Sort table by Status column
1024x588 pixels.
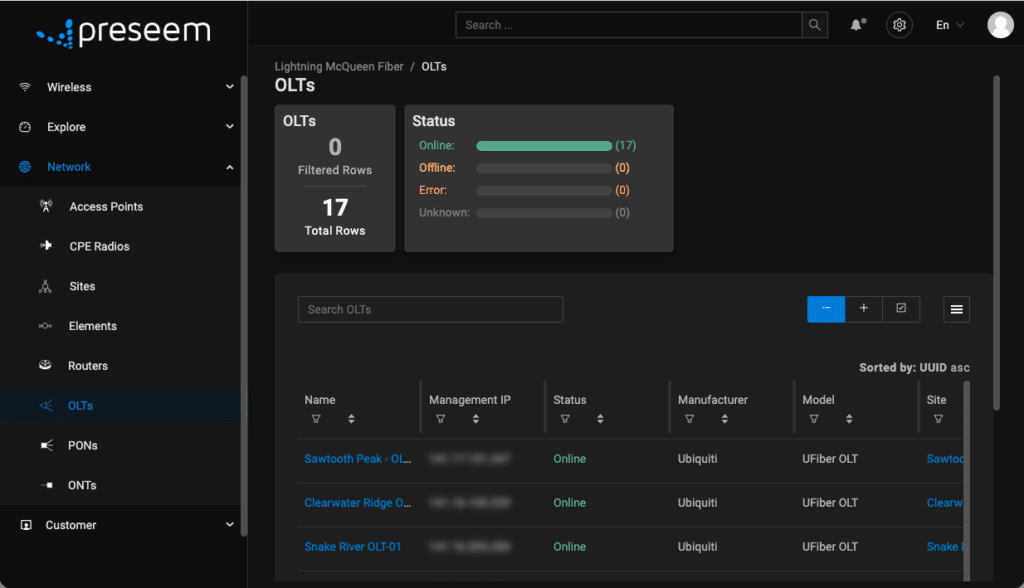point(600,419)
